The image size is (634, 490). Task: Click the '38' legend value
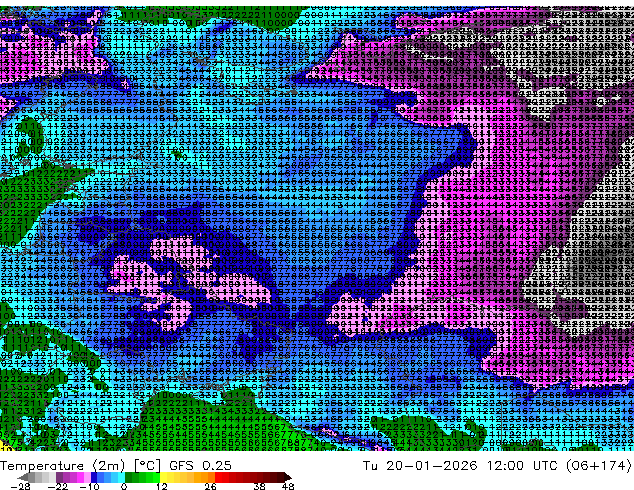coord(260,486)
